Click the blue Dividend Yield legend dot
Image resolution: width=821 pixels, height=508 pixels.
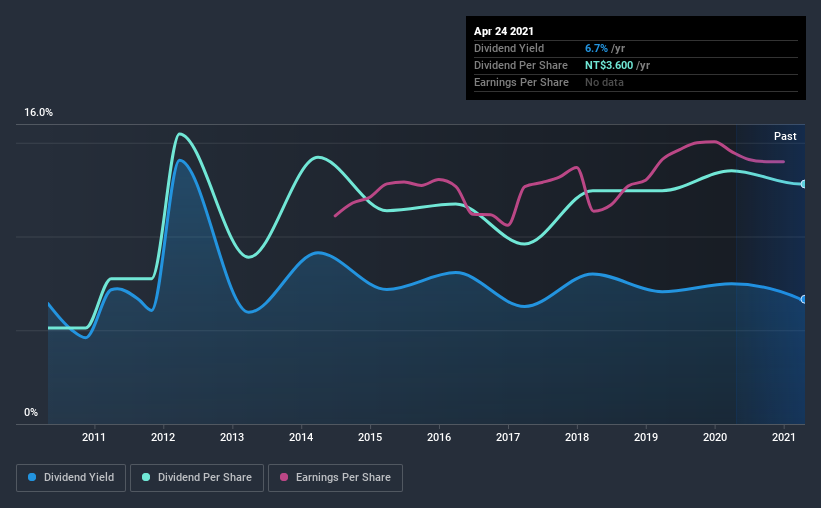32,477
